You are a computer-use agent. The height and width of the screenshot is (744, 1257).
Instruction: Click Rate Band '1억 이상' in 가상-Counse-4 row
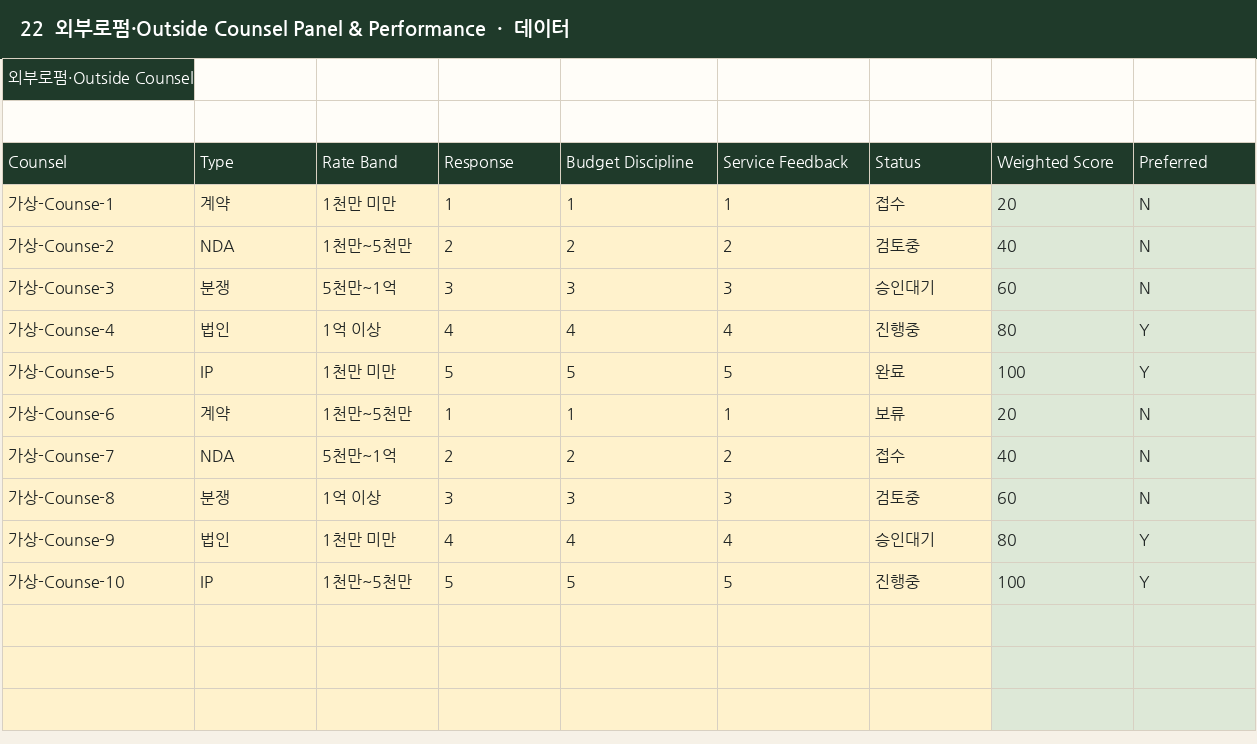[x=377, y=331]
